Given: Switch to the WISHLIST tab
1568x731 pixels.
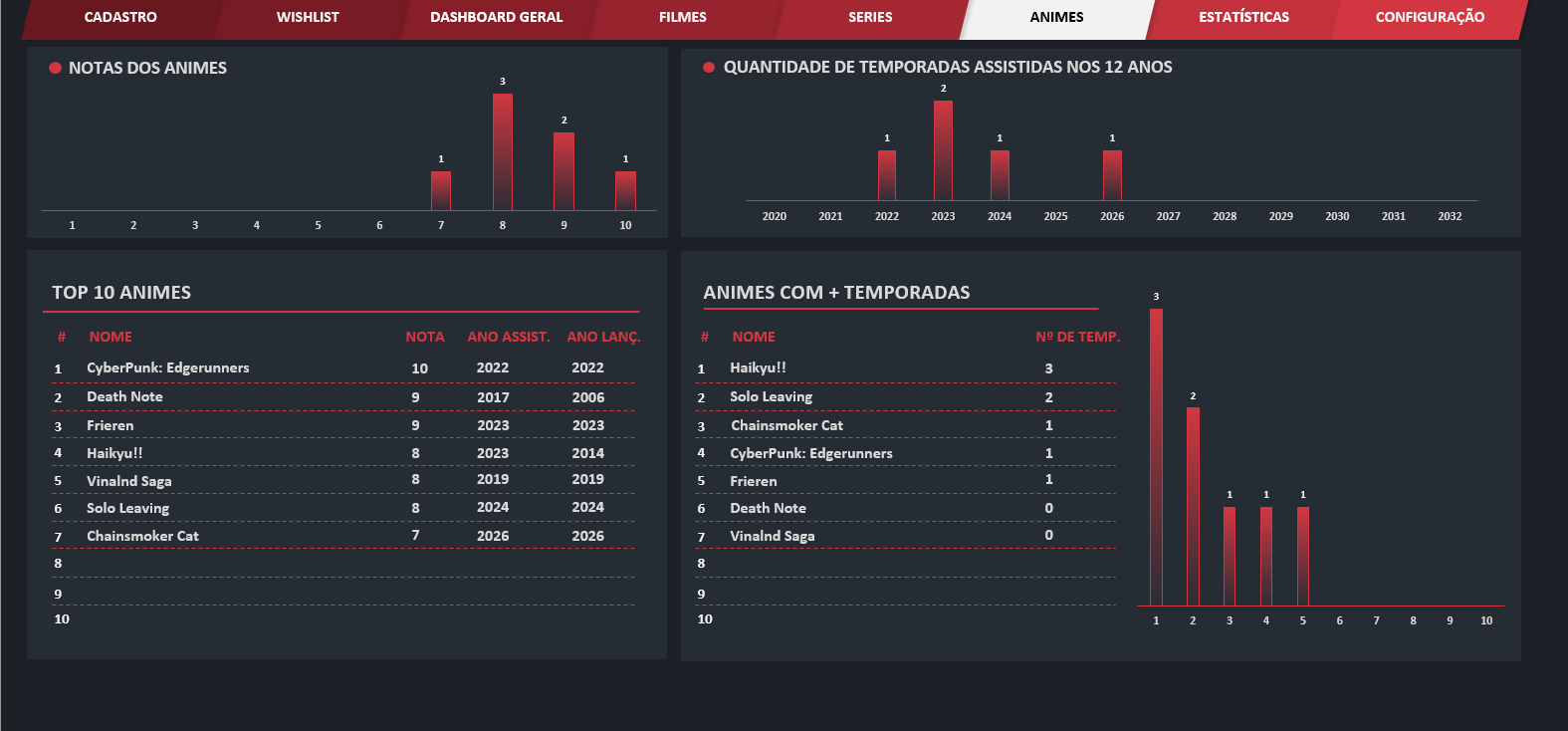Looking at the screenshot, I should (x=308, y=18).
